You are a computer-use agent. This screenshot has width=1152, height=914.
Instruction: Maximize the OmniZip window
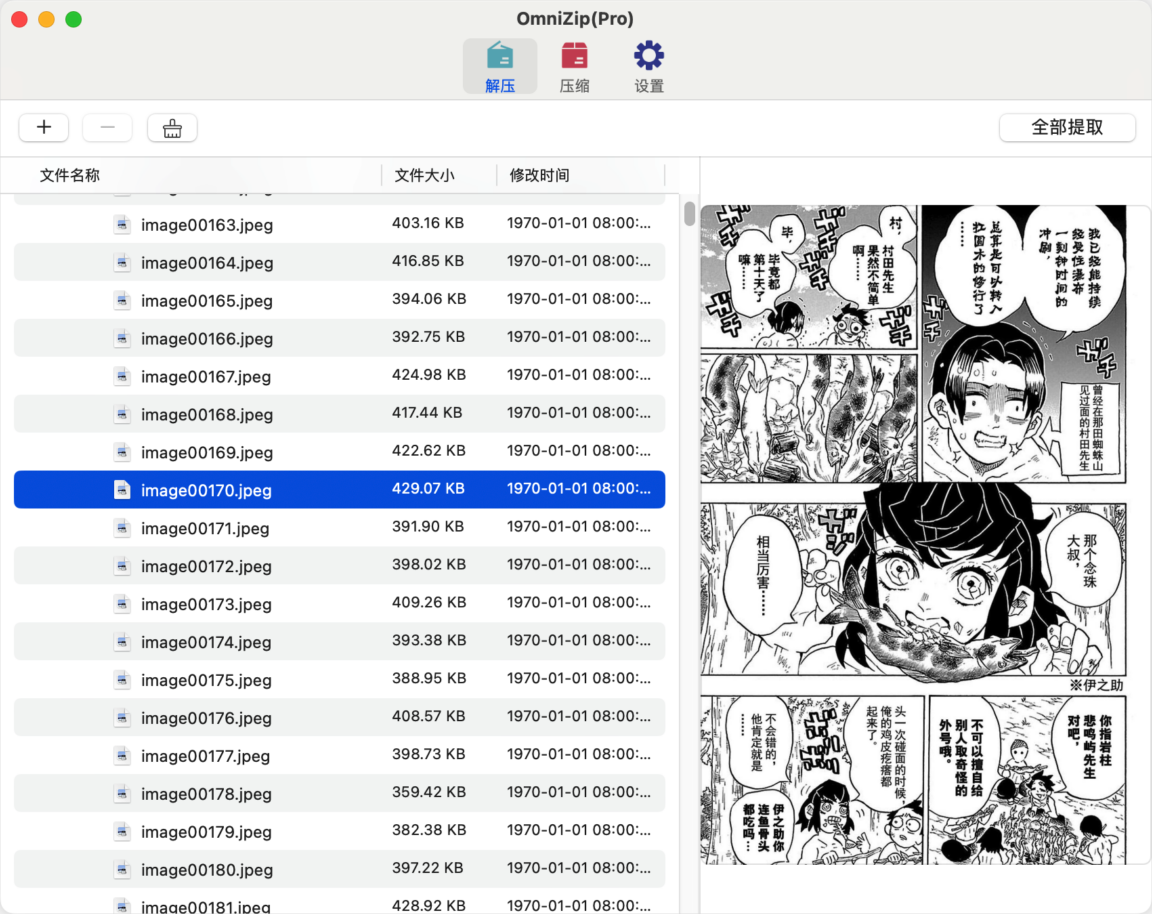point(73,19)
